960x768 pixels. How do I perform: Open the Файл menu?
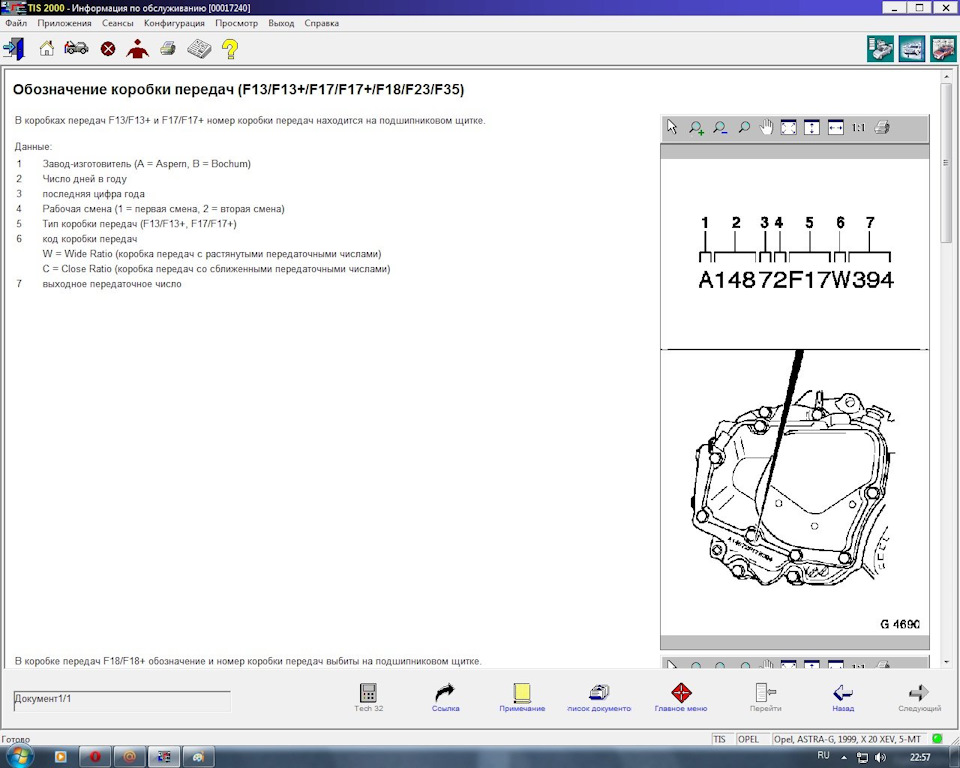[x=16, y=23]
